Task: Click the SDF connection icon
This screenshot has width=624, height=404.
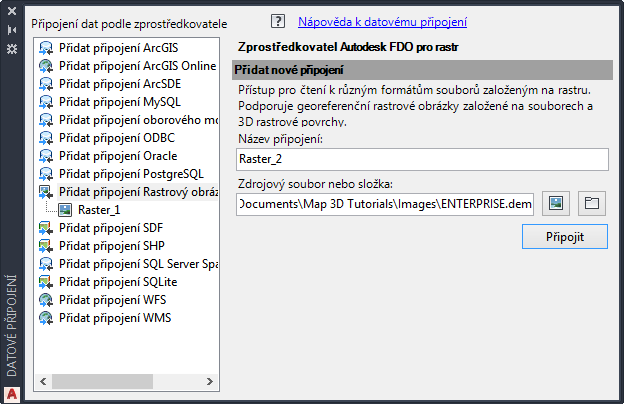Action: tap(46, 228)
